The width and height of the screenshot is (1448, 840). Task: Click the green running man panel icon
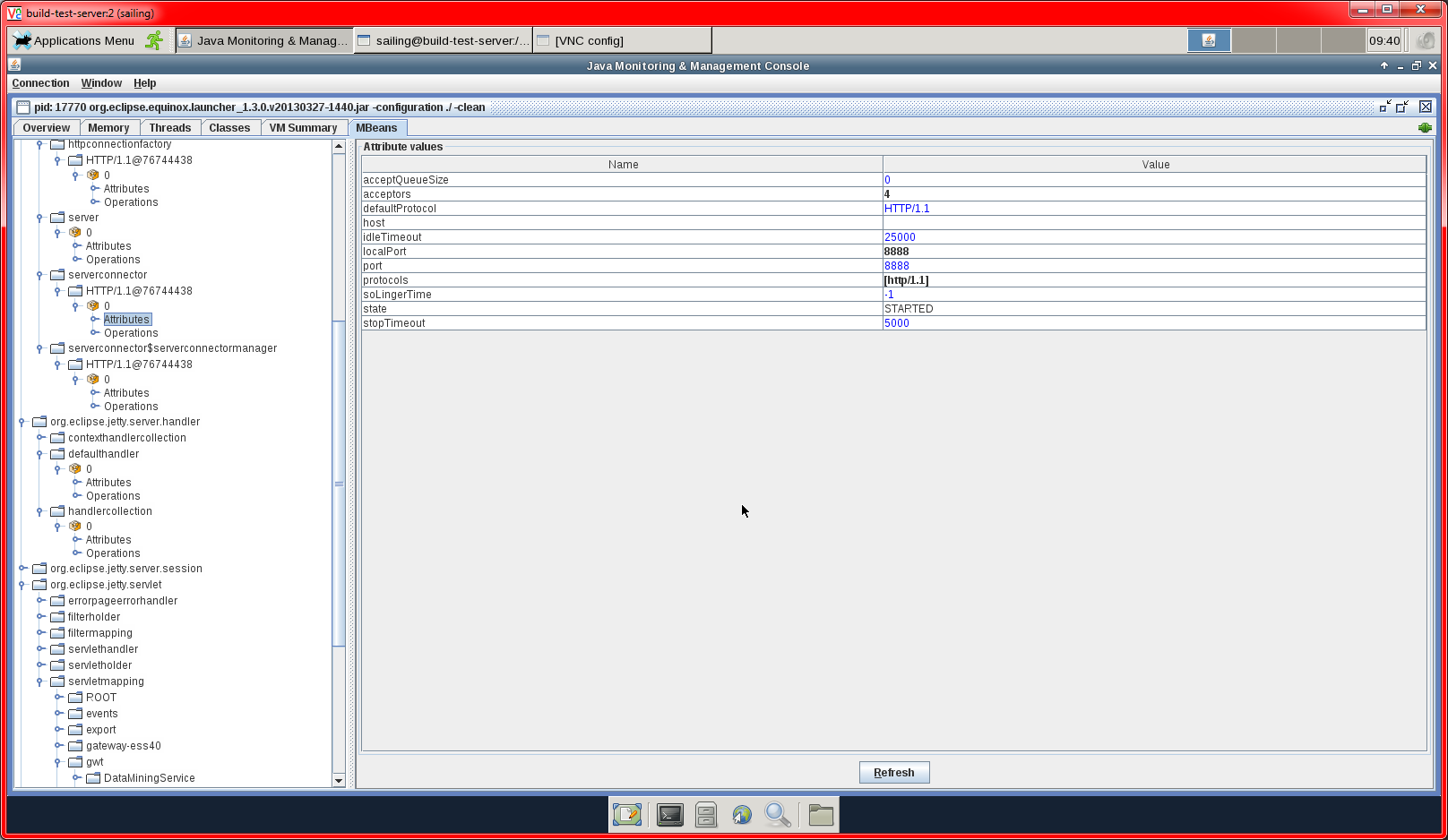coord(154,40)
